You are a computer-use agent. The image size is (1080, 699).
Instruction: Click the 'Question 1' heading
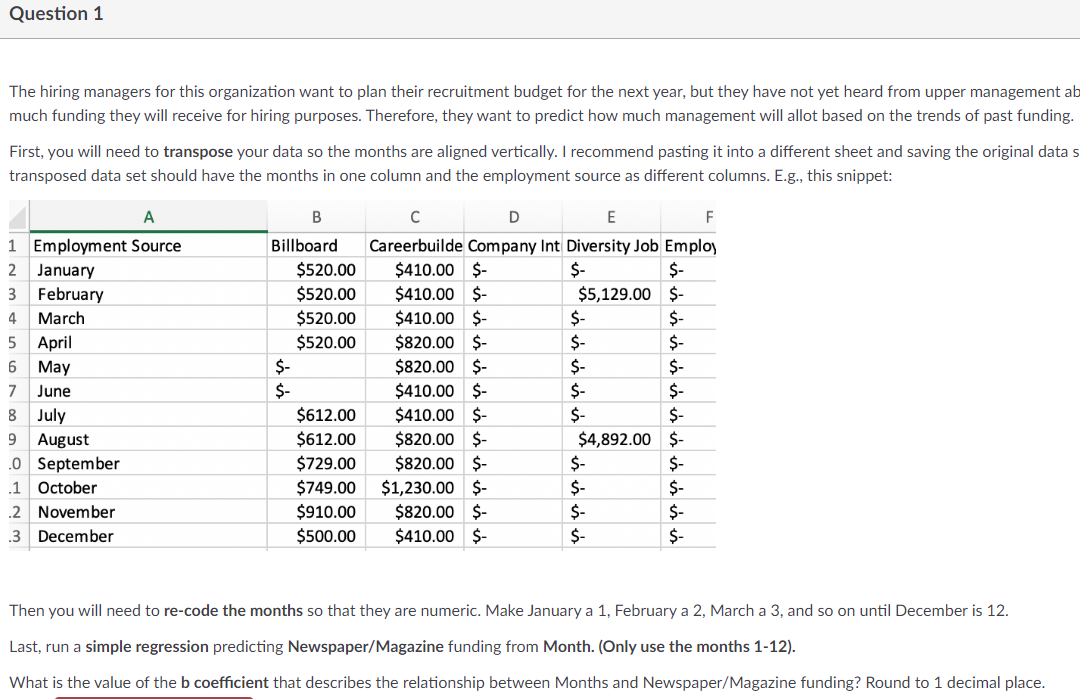point(56,14)
